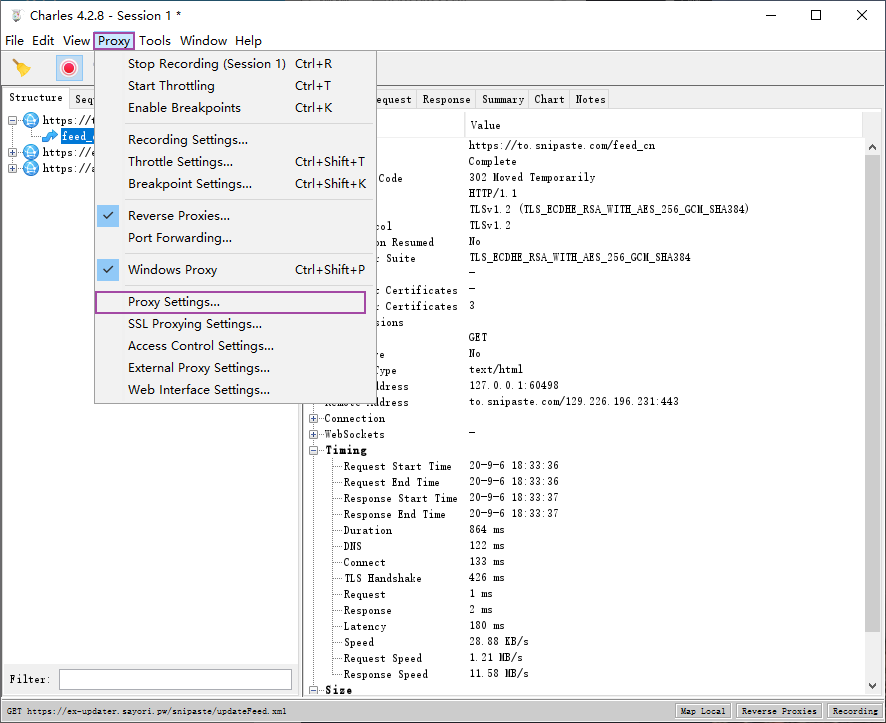
Task: Click the Recording status button
Action: [x=855, y=711]
